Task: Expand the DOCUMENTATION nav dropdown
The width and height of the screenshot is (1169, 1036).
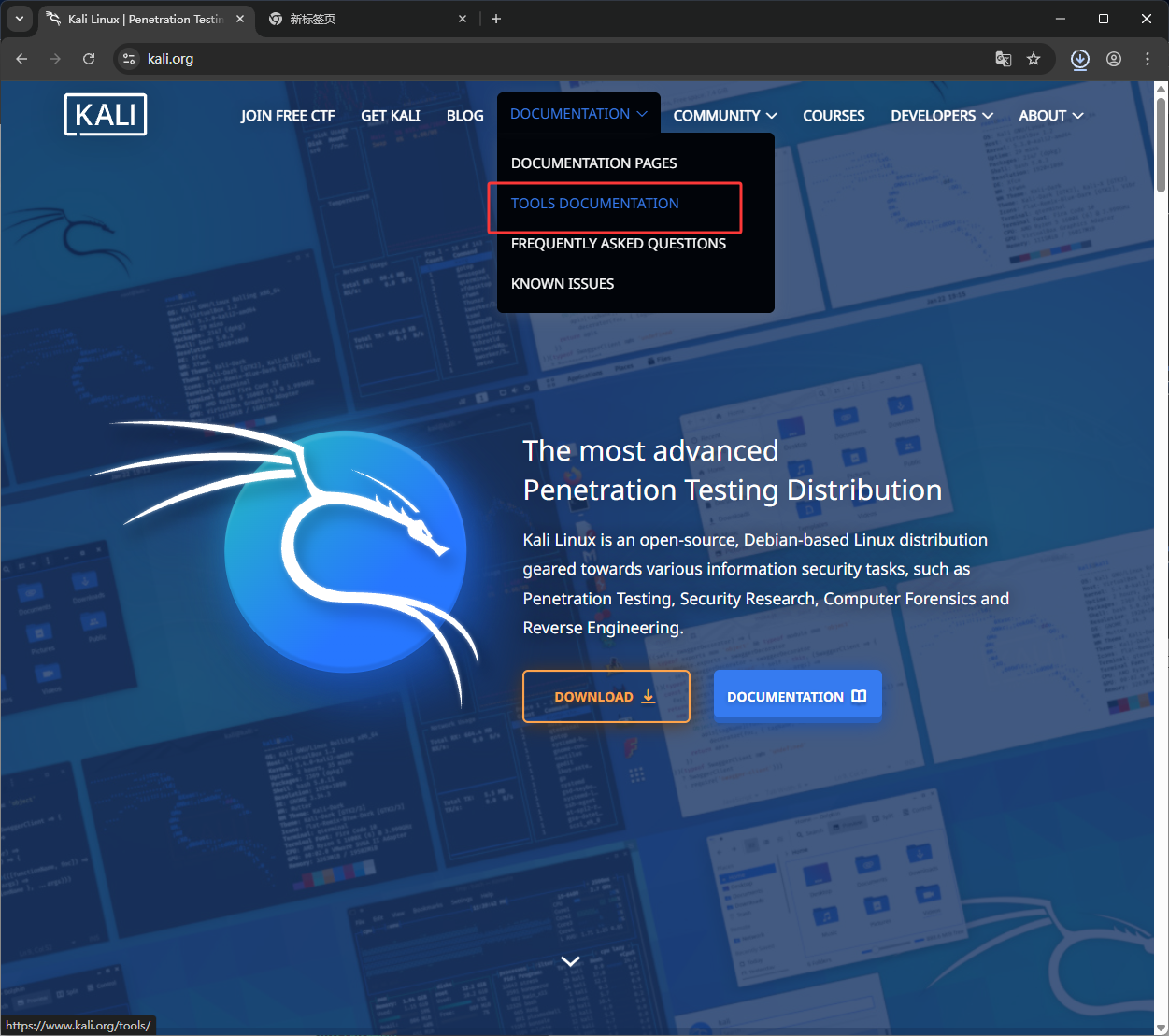Action: [x=578, y=114]
